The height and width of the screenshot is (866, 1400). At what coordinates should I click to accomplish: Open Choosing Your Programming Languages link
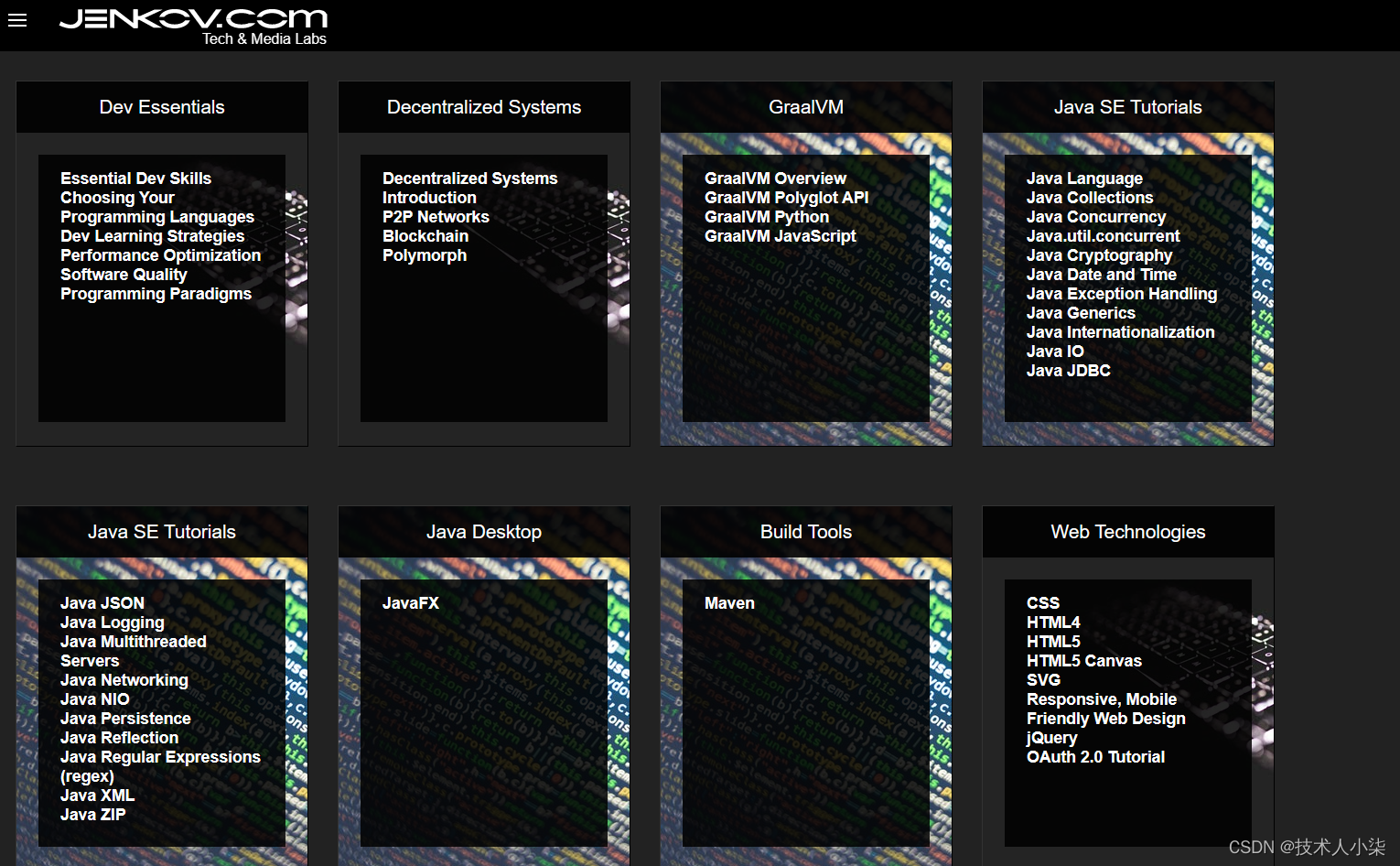pyautogui.click(x=157, y=207)
